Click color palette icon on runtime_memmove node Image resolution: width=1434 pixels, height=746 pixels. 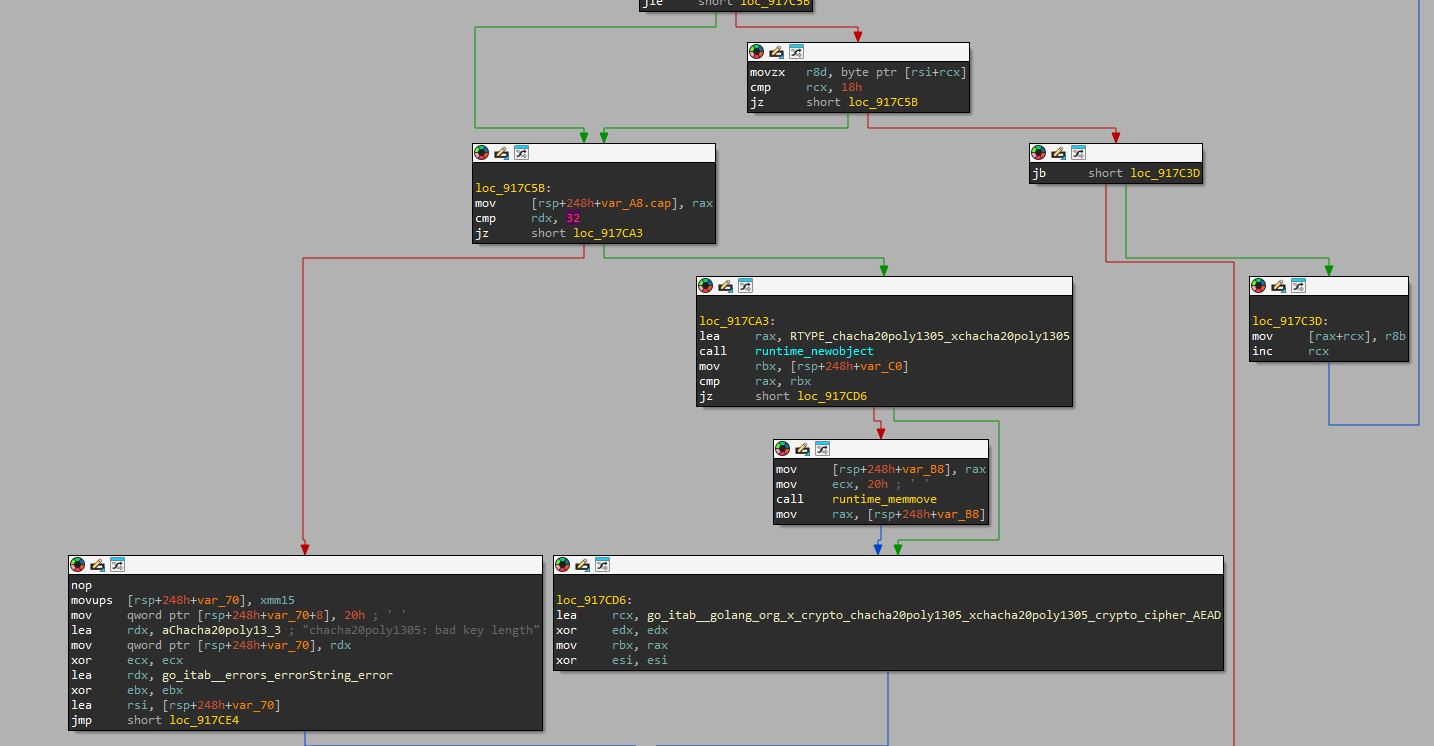[x=783, y=449]
